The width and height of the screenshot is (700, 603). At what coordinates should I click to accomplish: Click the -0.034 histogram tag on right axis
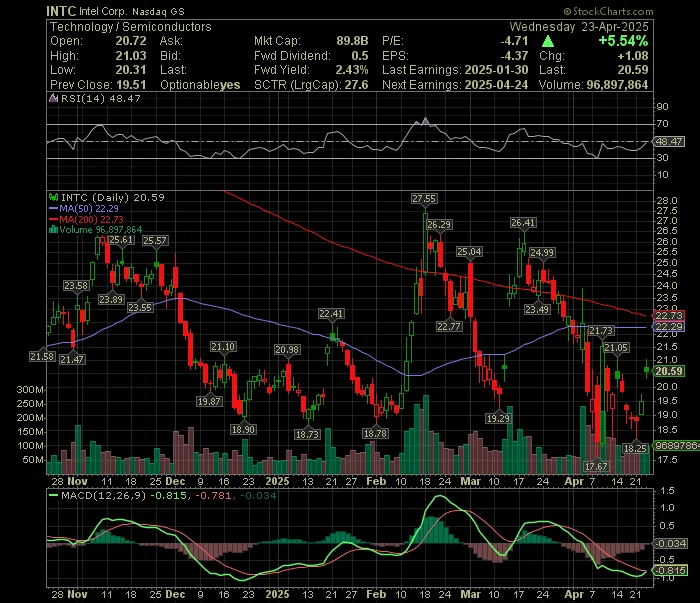669,543
